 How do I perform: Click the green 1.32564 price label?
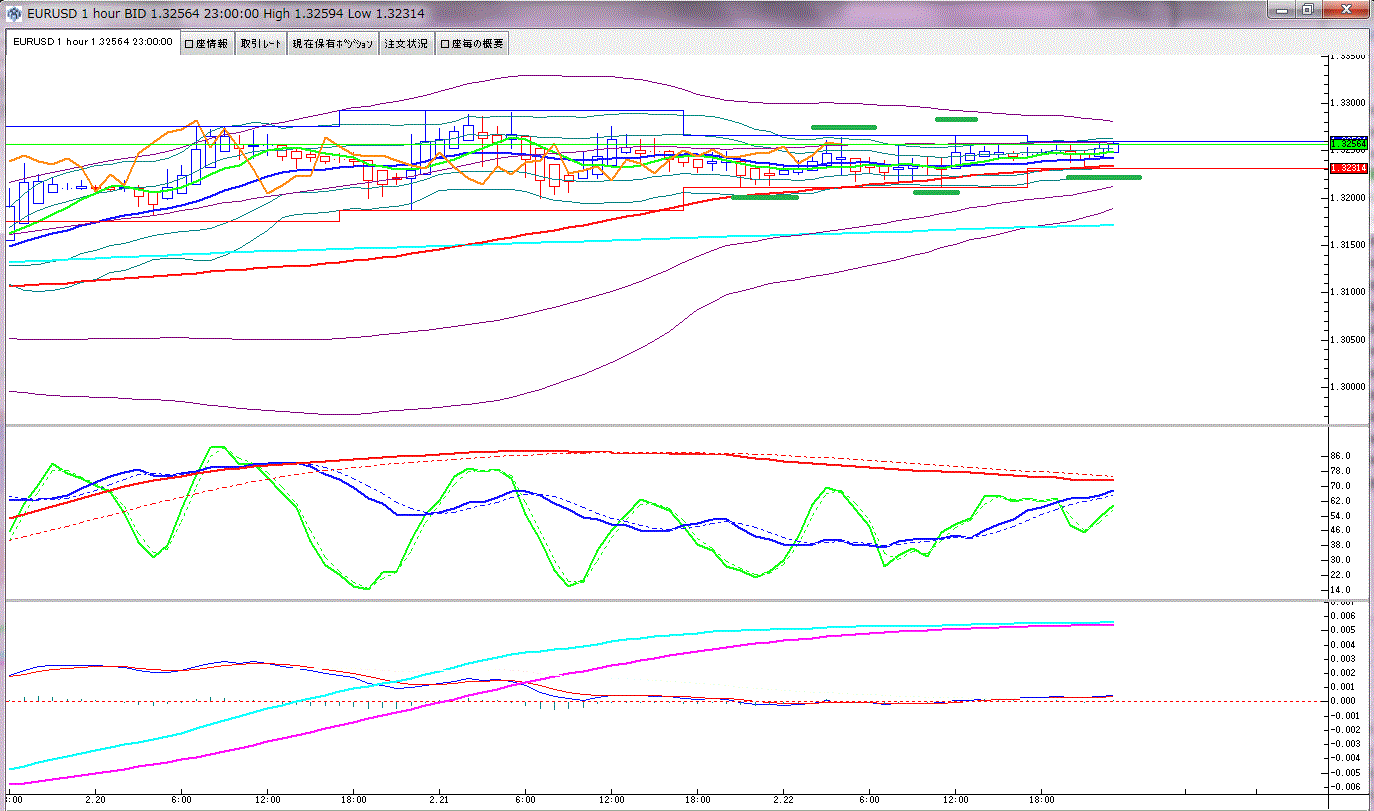(x=1349, y=144)
